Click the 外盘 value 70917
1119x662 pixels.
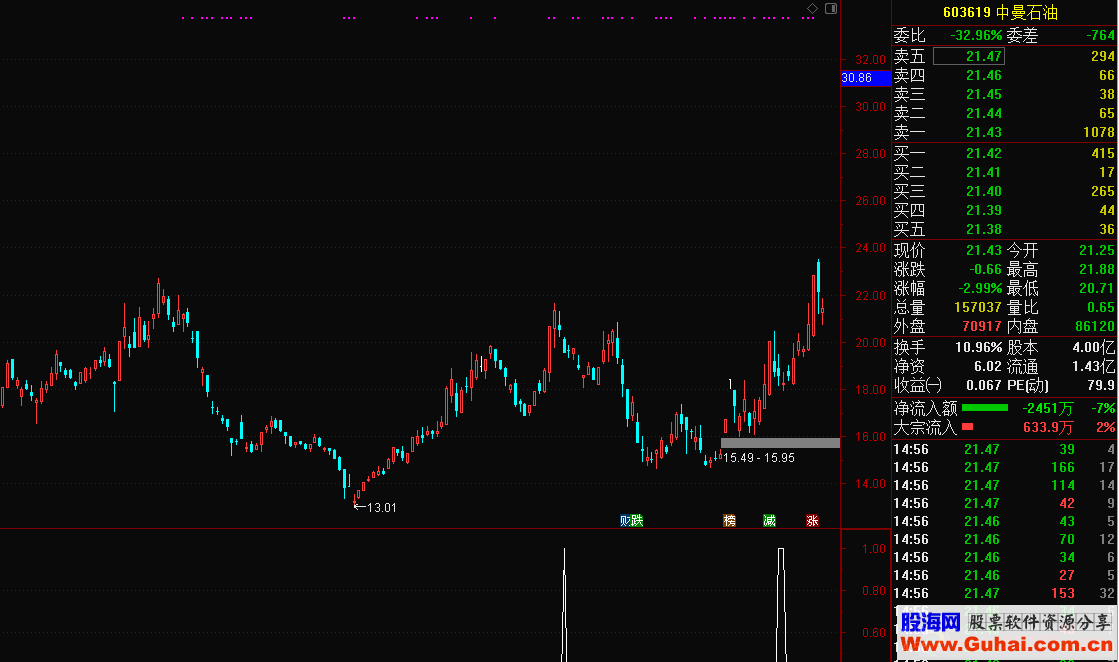point(982,326)
